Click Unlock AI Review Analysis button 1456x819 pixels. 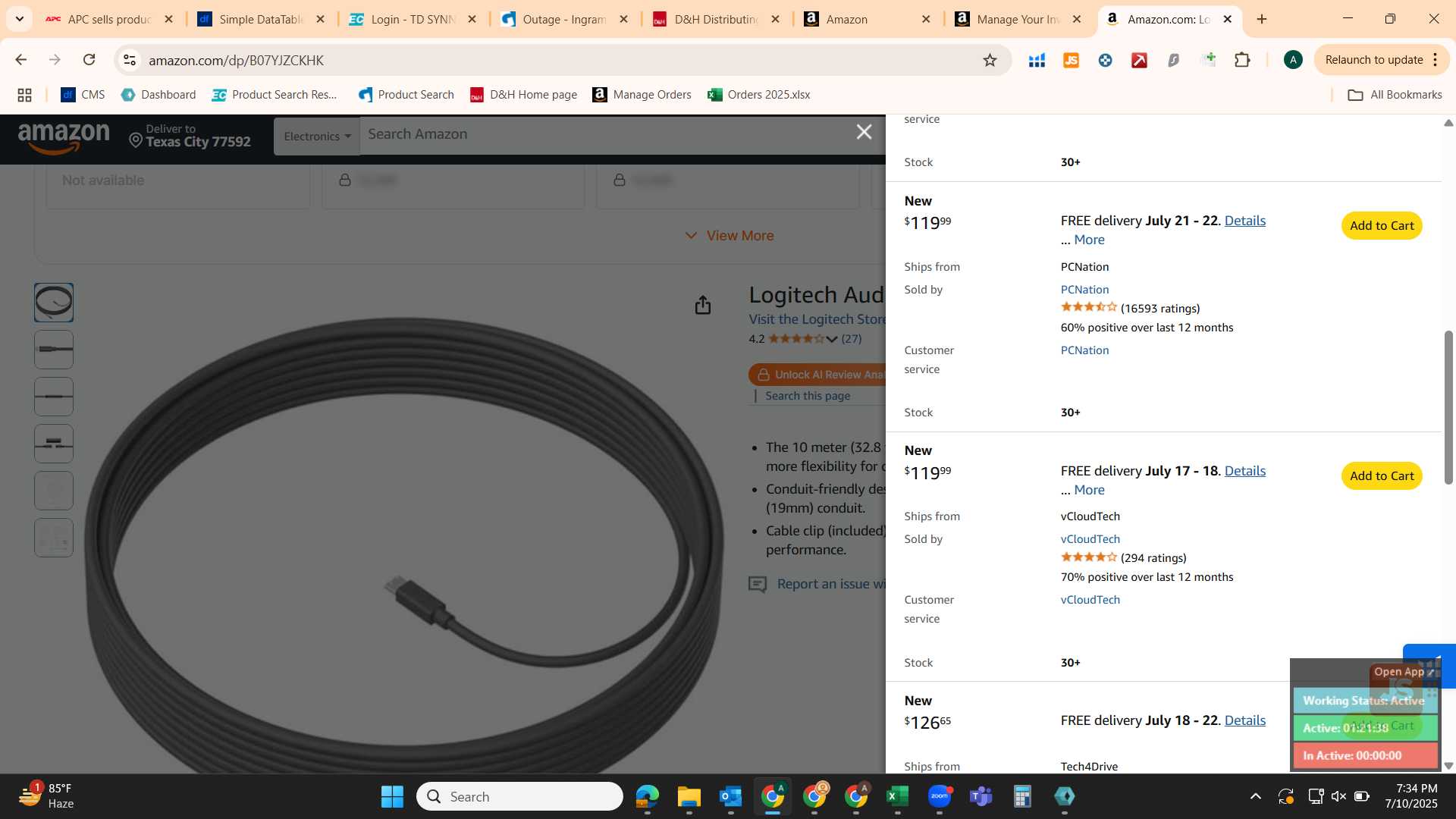[817, 375]
